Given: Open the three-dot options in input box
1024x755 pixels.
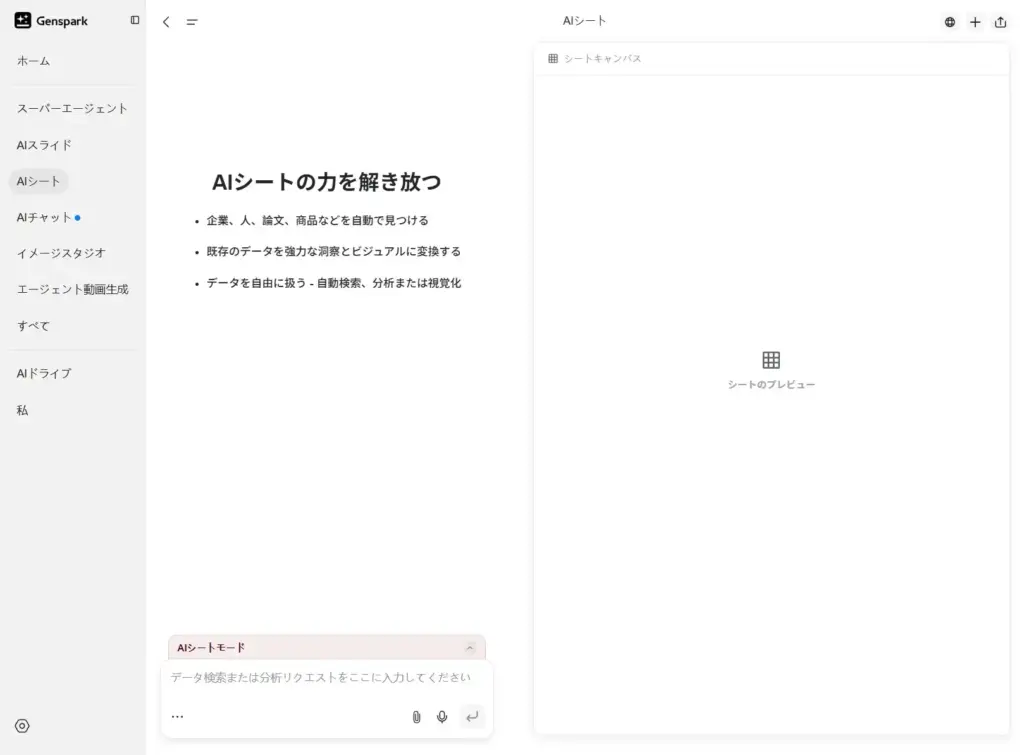Looking at the screenshot, I should point(177,716).
